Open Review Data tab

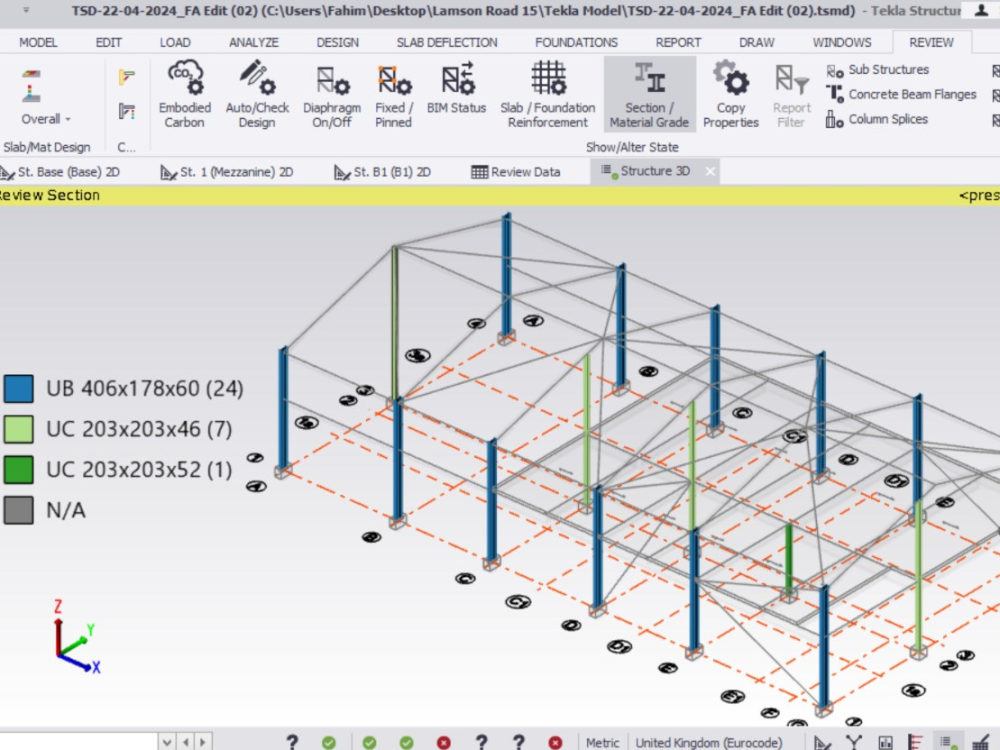(x=516, y=172)
